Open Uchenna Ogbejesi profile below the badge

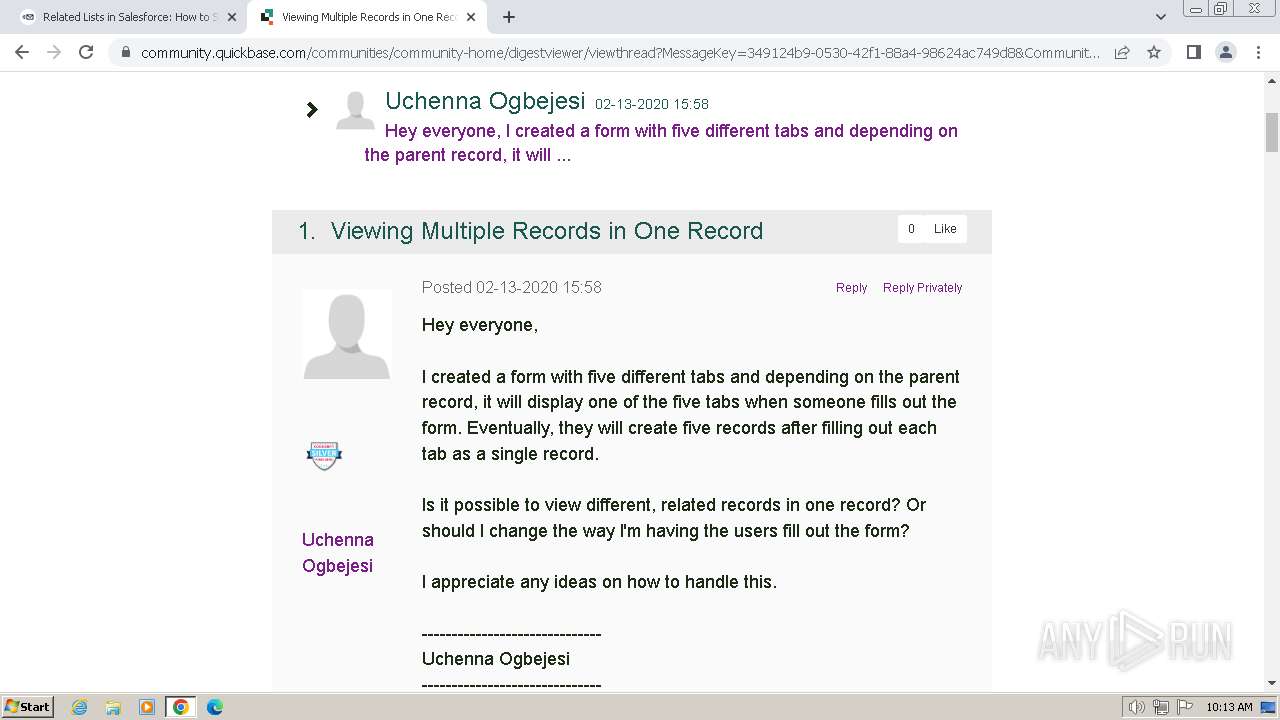(338, 552)
